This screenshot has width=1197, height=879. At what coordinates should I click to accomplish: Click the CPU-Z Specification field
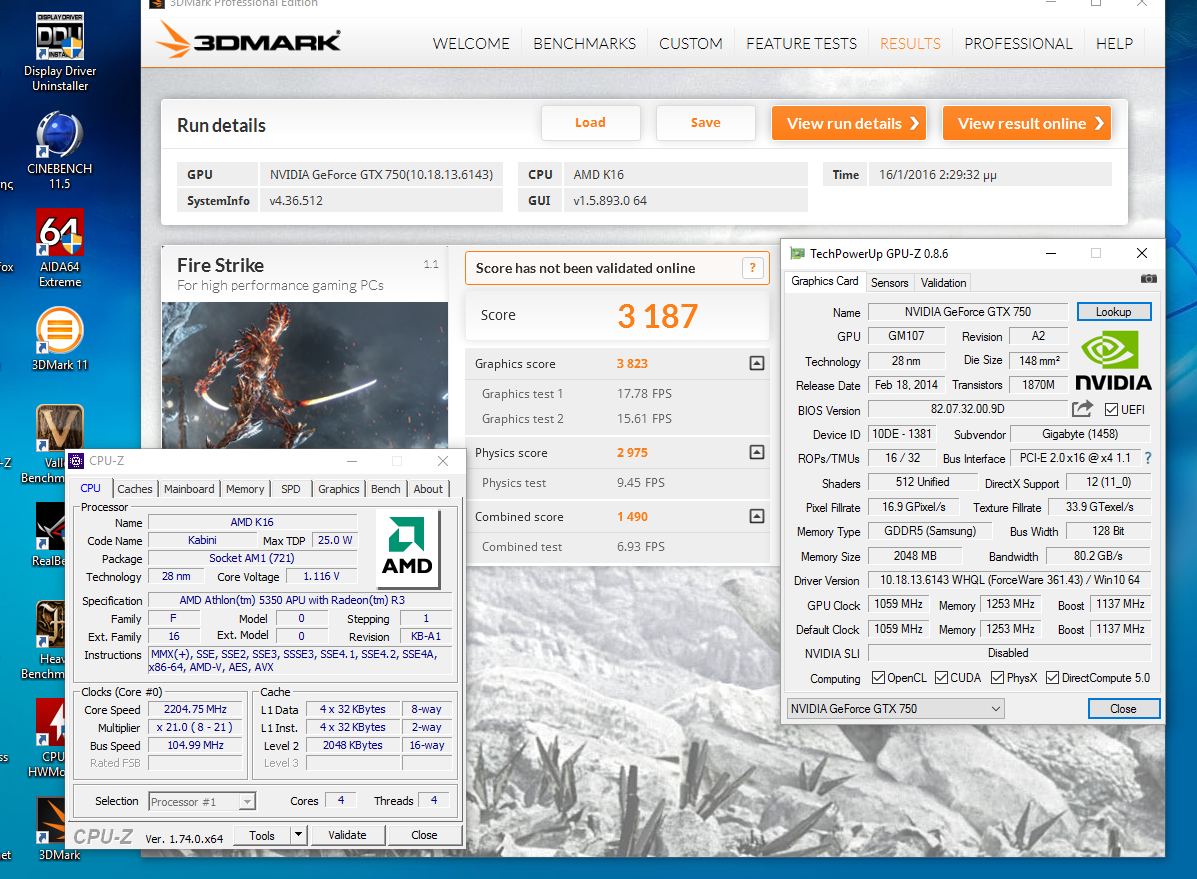click(300, 600)
